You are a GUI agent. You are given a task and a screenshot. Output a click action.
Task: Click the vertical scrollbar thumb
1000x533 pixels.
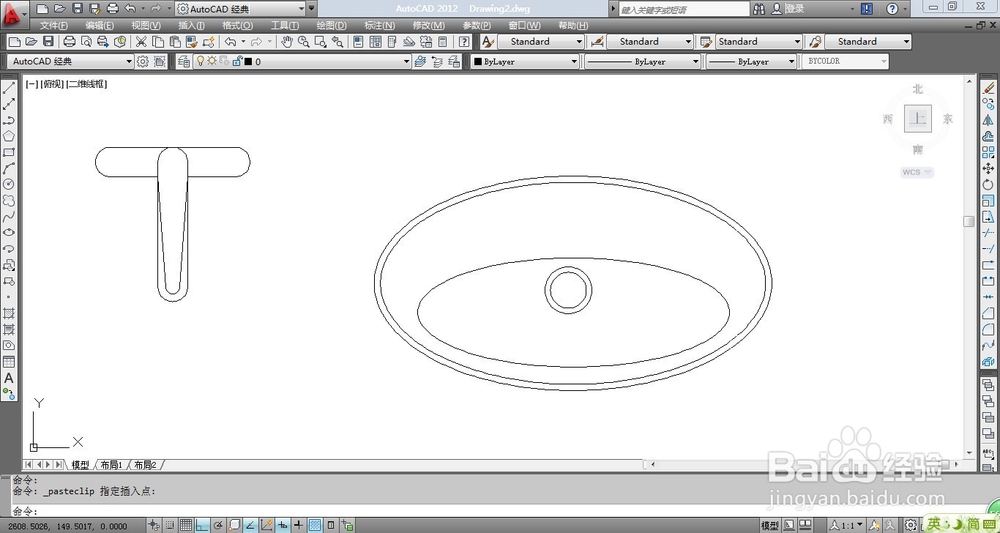(969, 221)
